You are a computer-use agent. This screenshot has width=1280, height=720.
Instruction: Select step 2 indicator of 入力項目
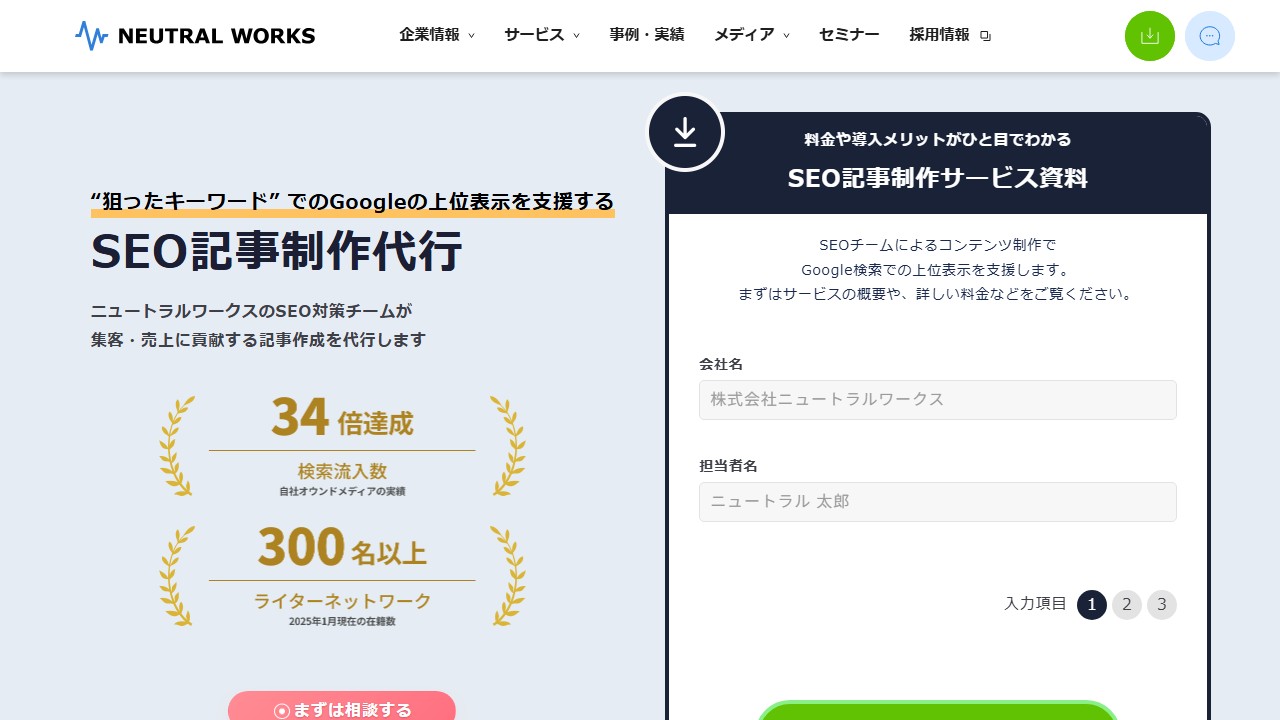click(x=1127, y=605)
